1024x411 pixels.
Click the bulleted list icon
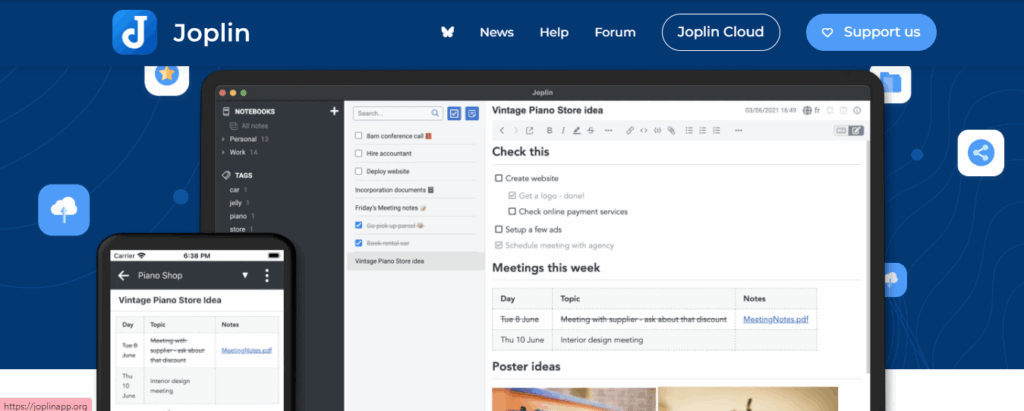pos(689,131)
